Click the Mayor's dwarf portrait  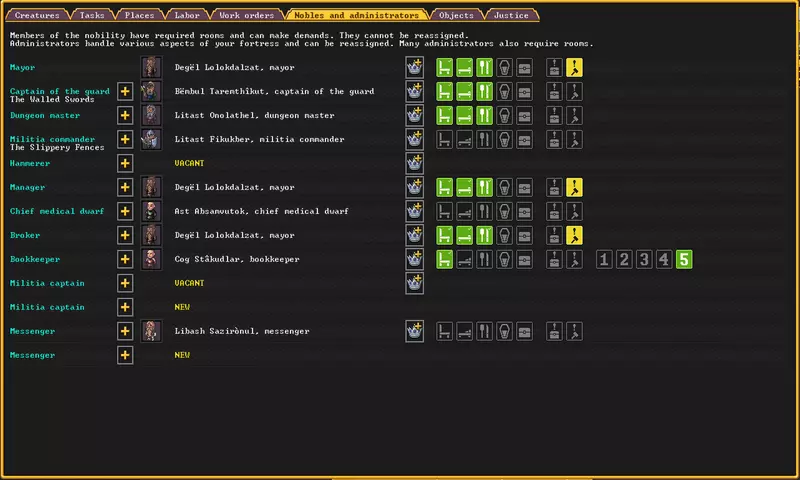pyautogui.click(x=151, y=67)
